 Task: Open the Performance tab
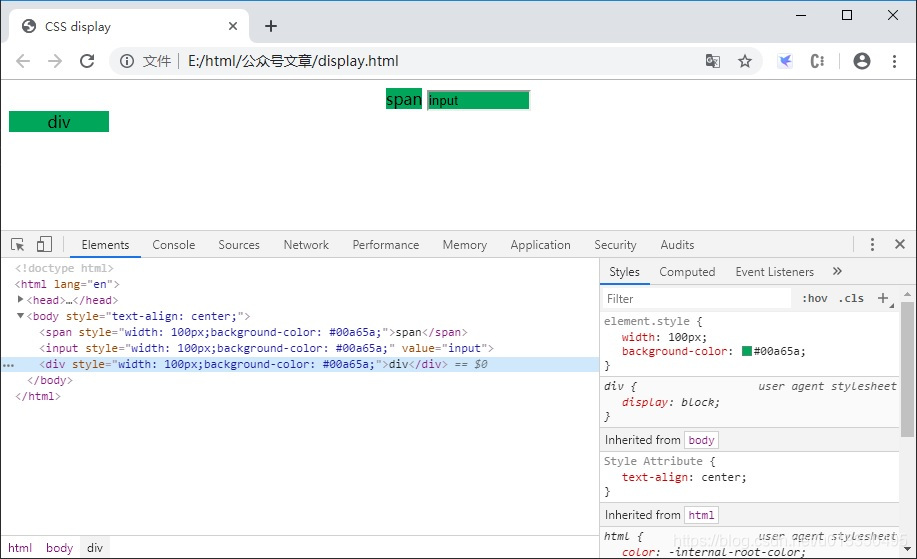385,244
